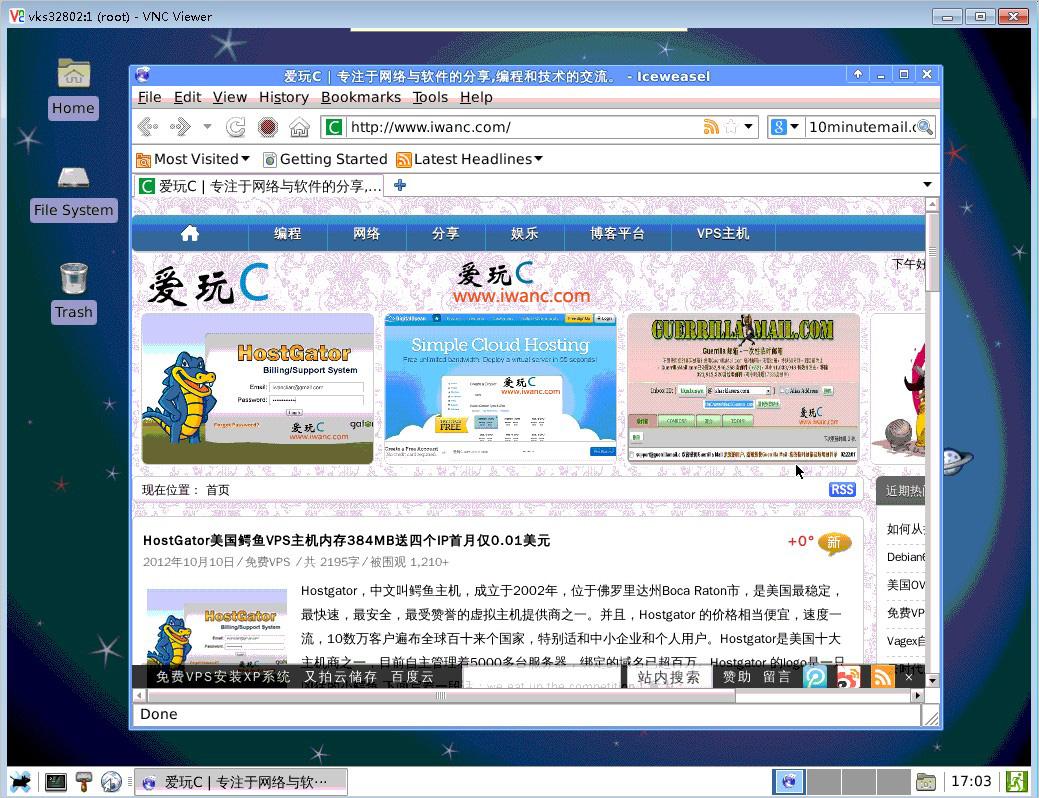Viewport: 1039px width, 798px height.
Task: Click the site navigation home icon
Action: [x=190, y=233]
